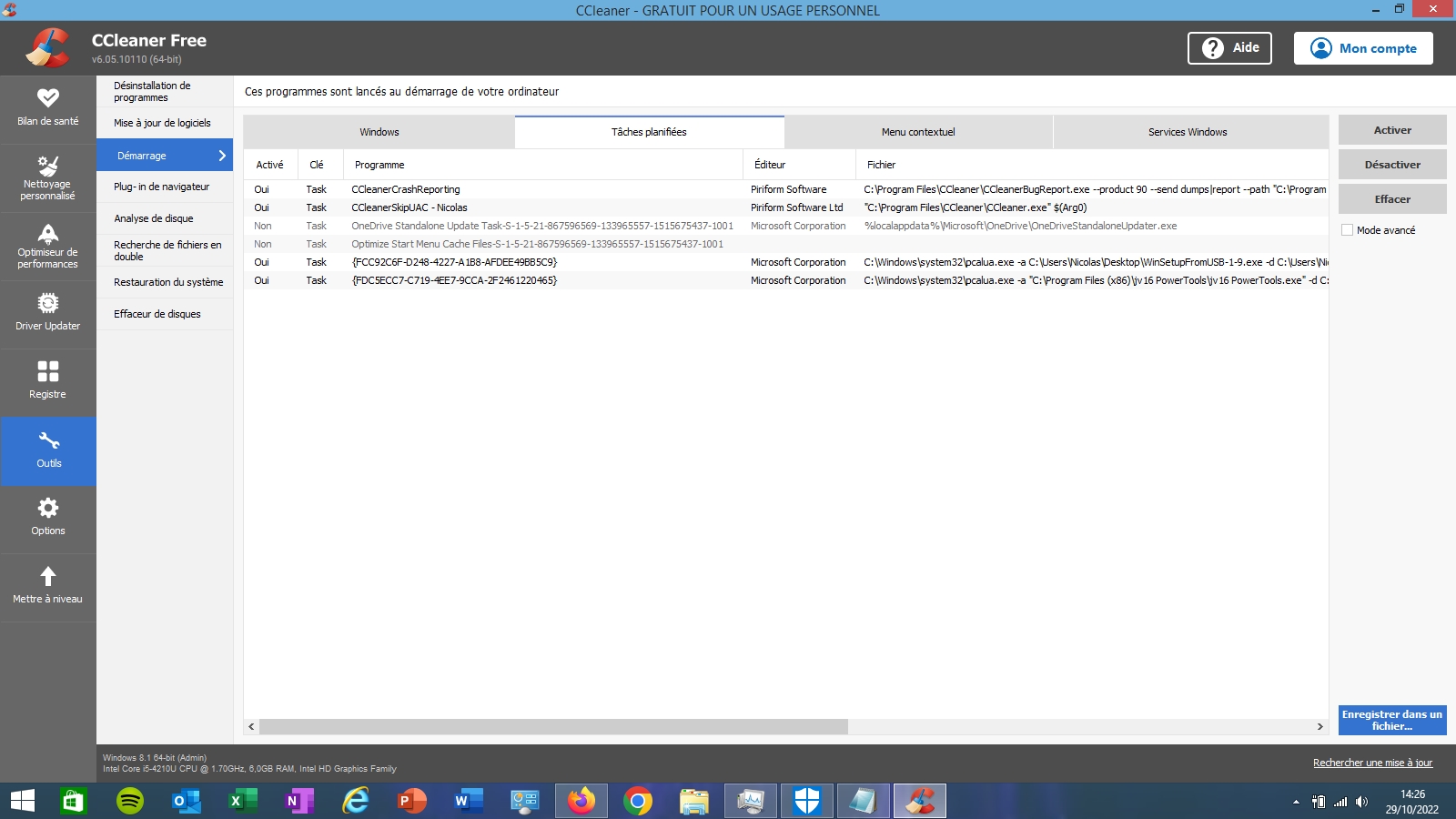Open the Driver Updater section

[x=47, y=315]
